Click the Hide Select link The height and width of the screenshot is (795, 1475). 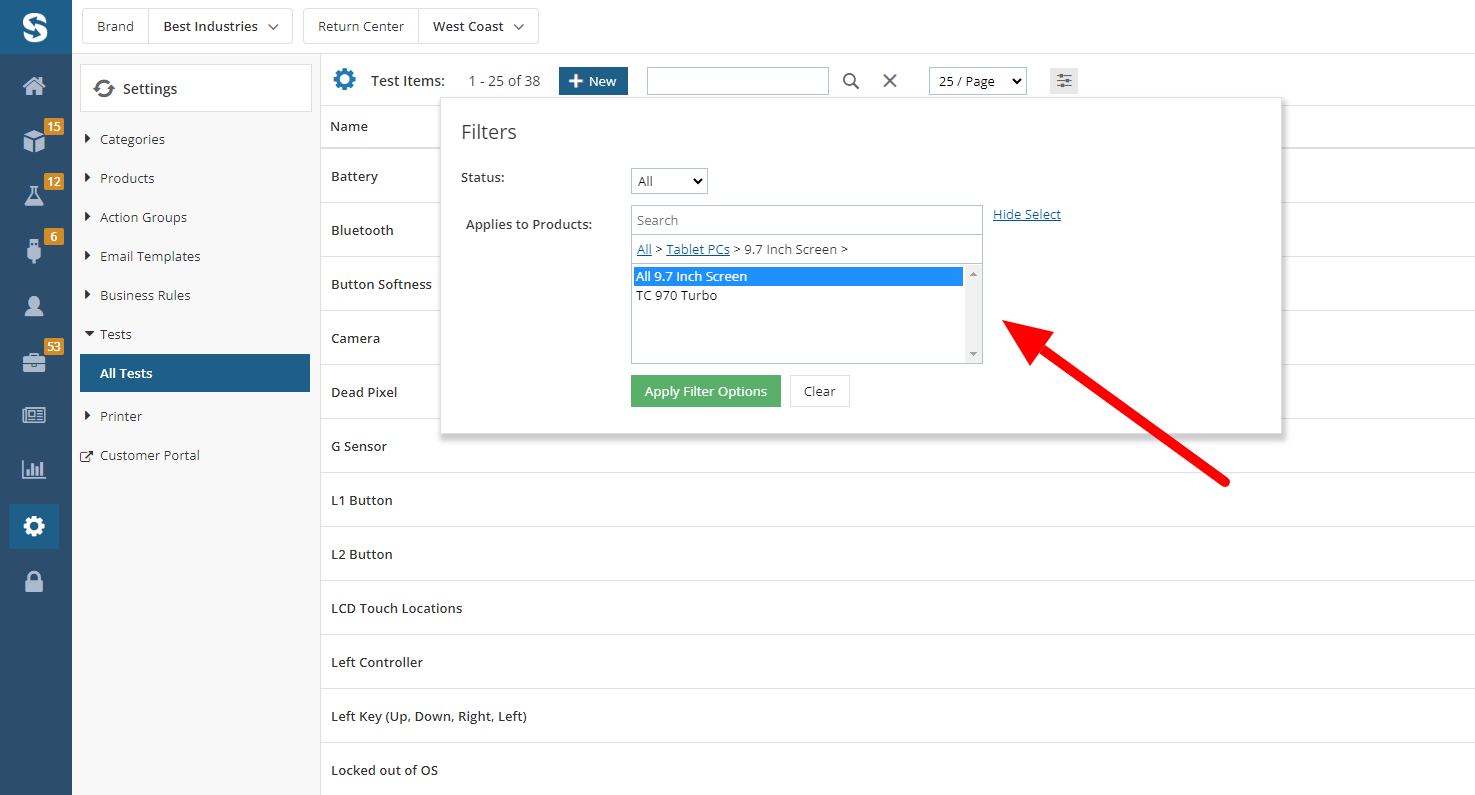tap(1026, 214)
